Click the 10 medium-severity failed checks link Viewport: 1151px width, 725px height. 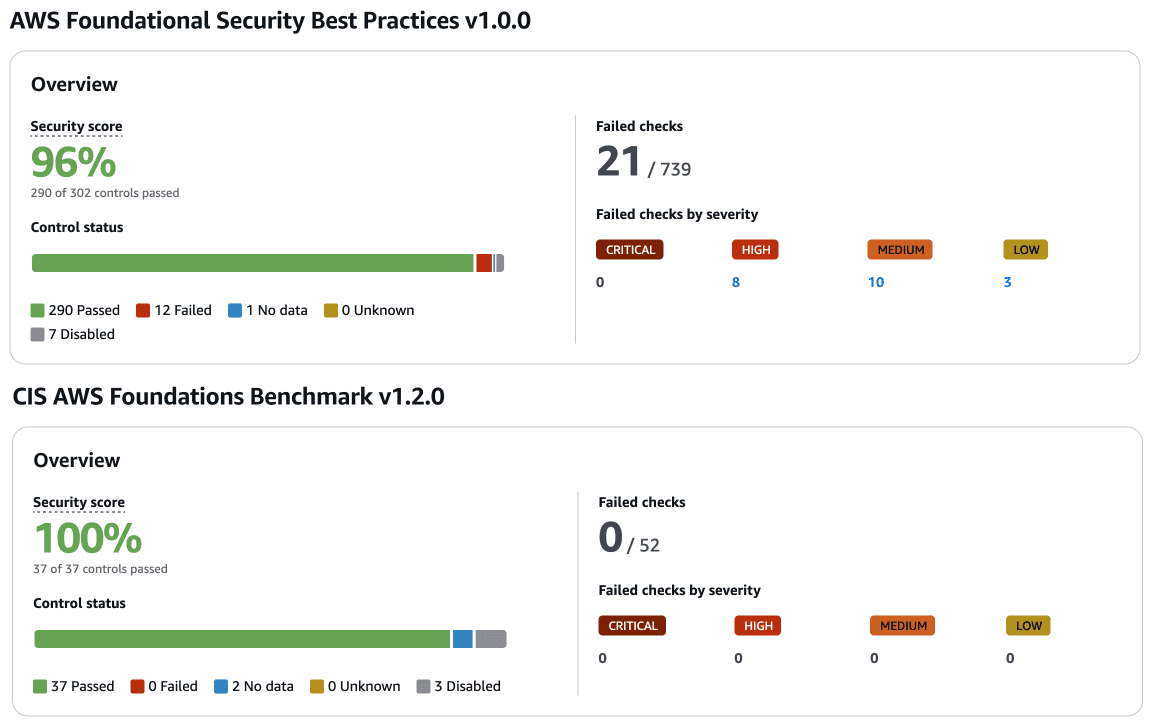tap(876, 282)
